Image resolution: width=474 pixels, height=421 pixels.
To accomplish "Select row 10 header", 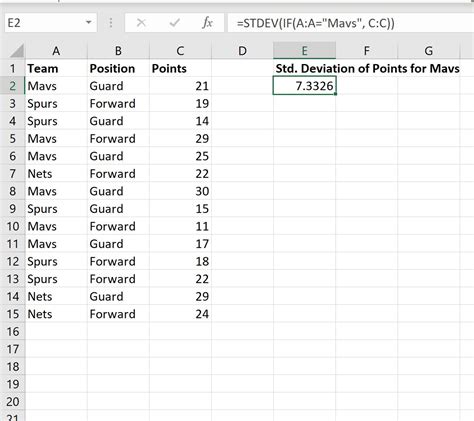I will pyautogui.click(x=13, y=226).
